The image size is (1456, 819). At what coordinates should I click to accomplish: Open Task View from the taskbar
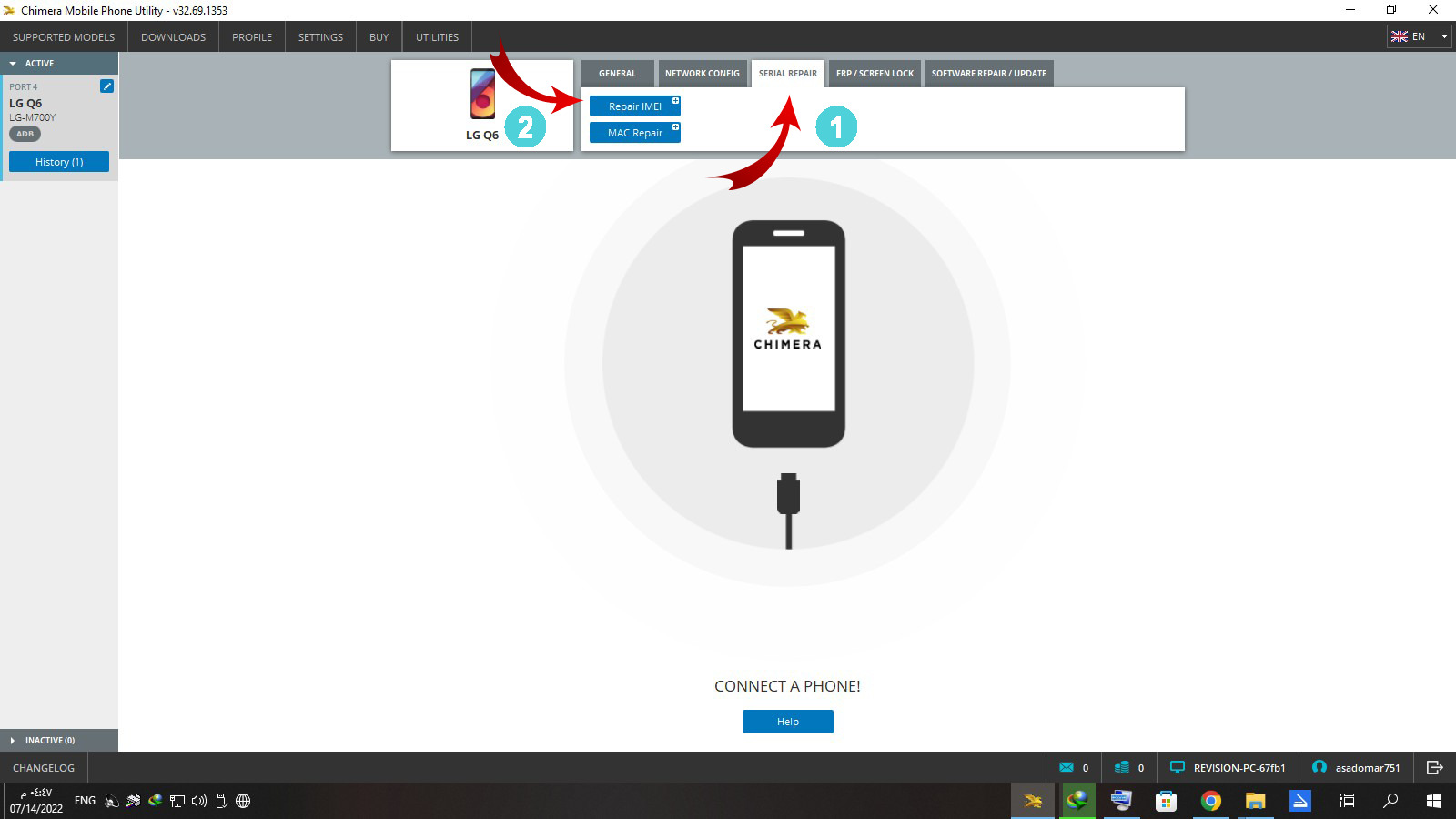coord(1347,801)
